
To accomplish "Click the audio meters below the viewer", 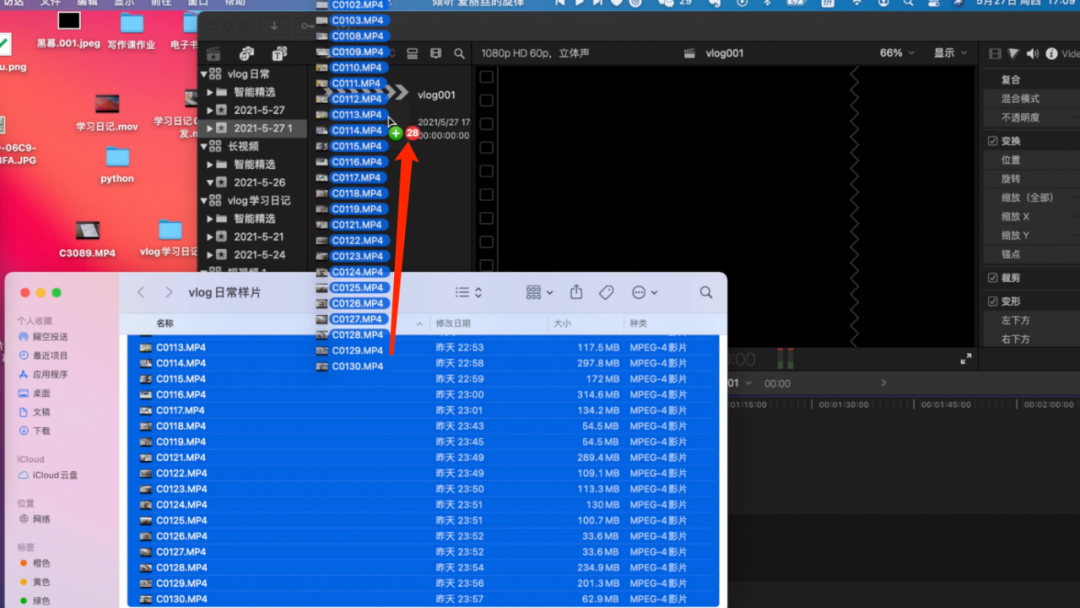I will click(x=785, y=358).
